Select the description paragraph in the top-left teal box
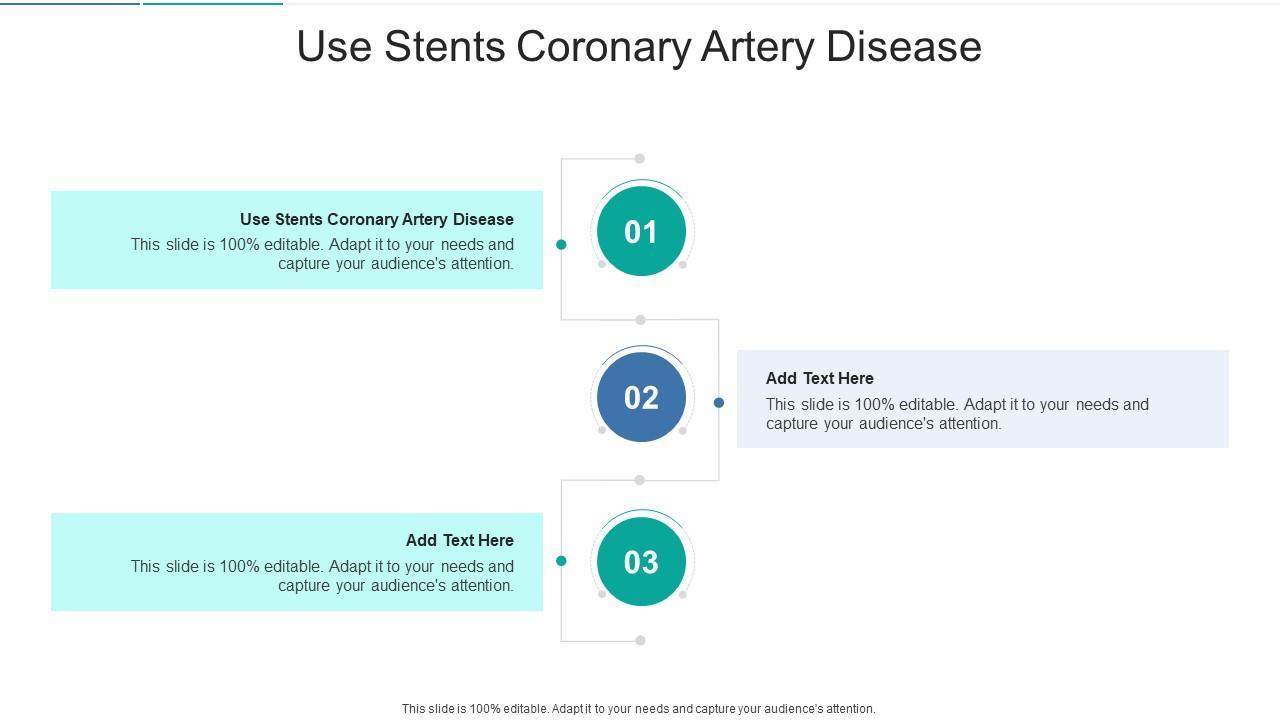Viewport: 1280px width, 720px height. tap(322, 254)
